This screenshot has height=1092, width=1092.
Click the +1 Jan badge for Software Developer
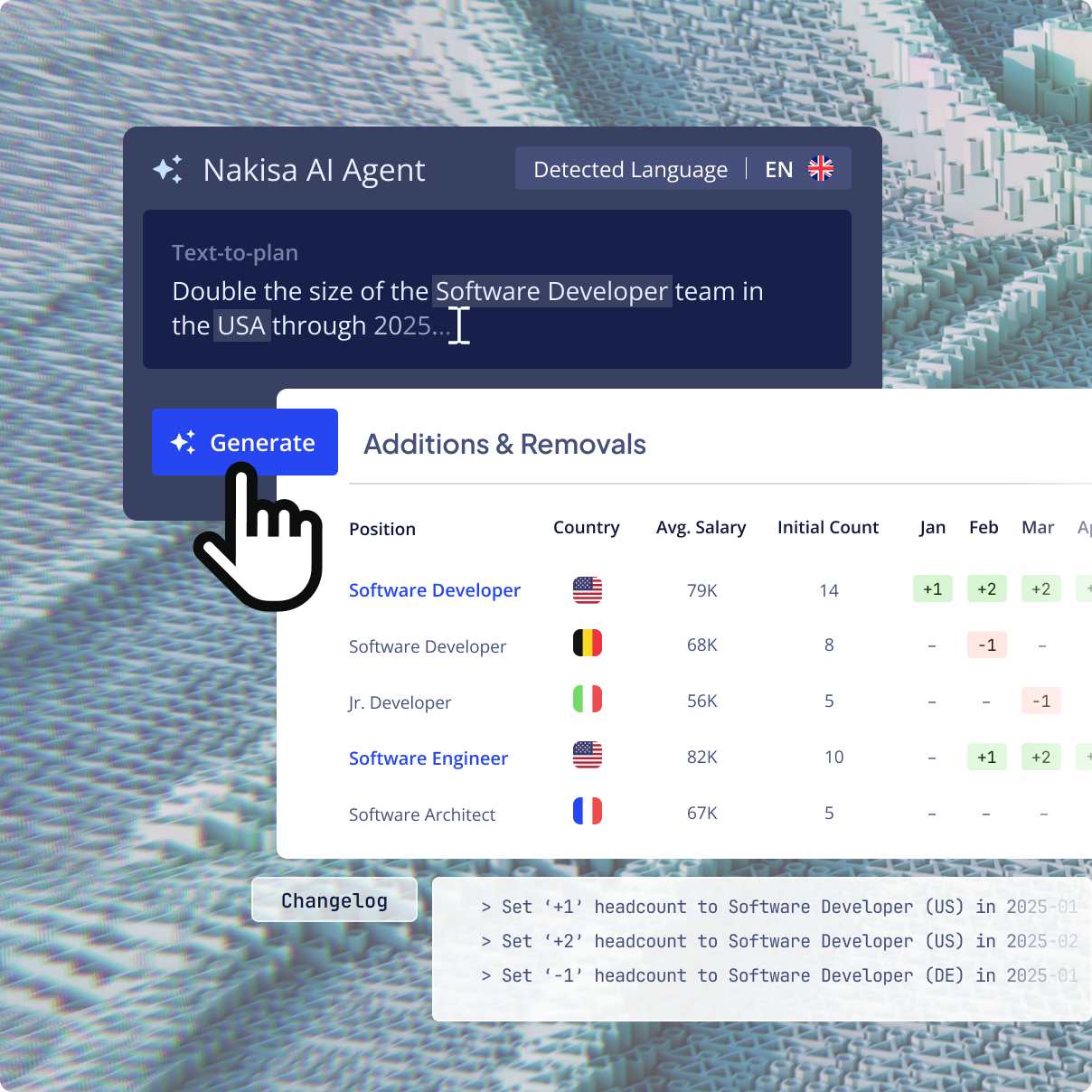point(933,589)
